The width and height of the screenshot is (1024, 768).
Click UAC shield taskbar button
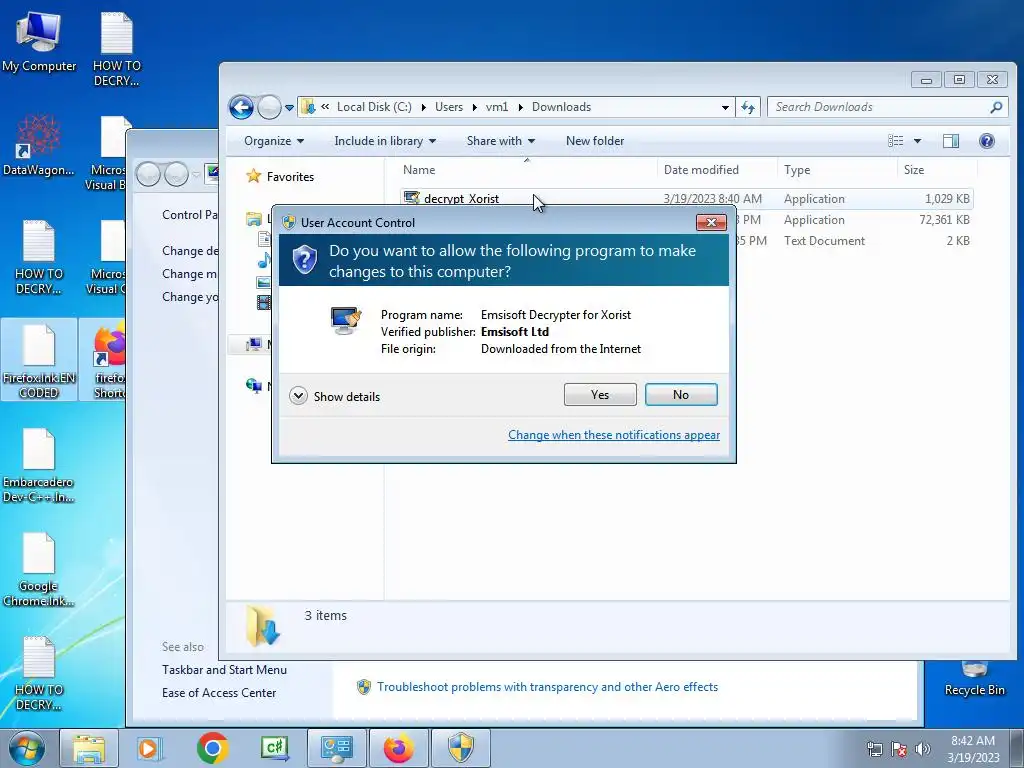460,748
